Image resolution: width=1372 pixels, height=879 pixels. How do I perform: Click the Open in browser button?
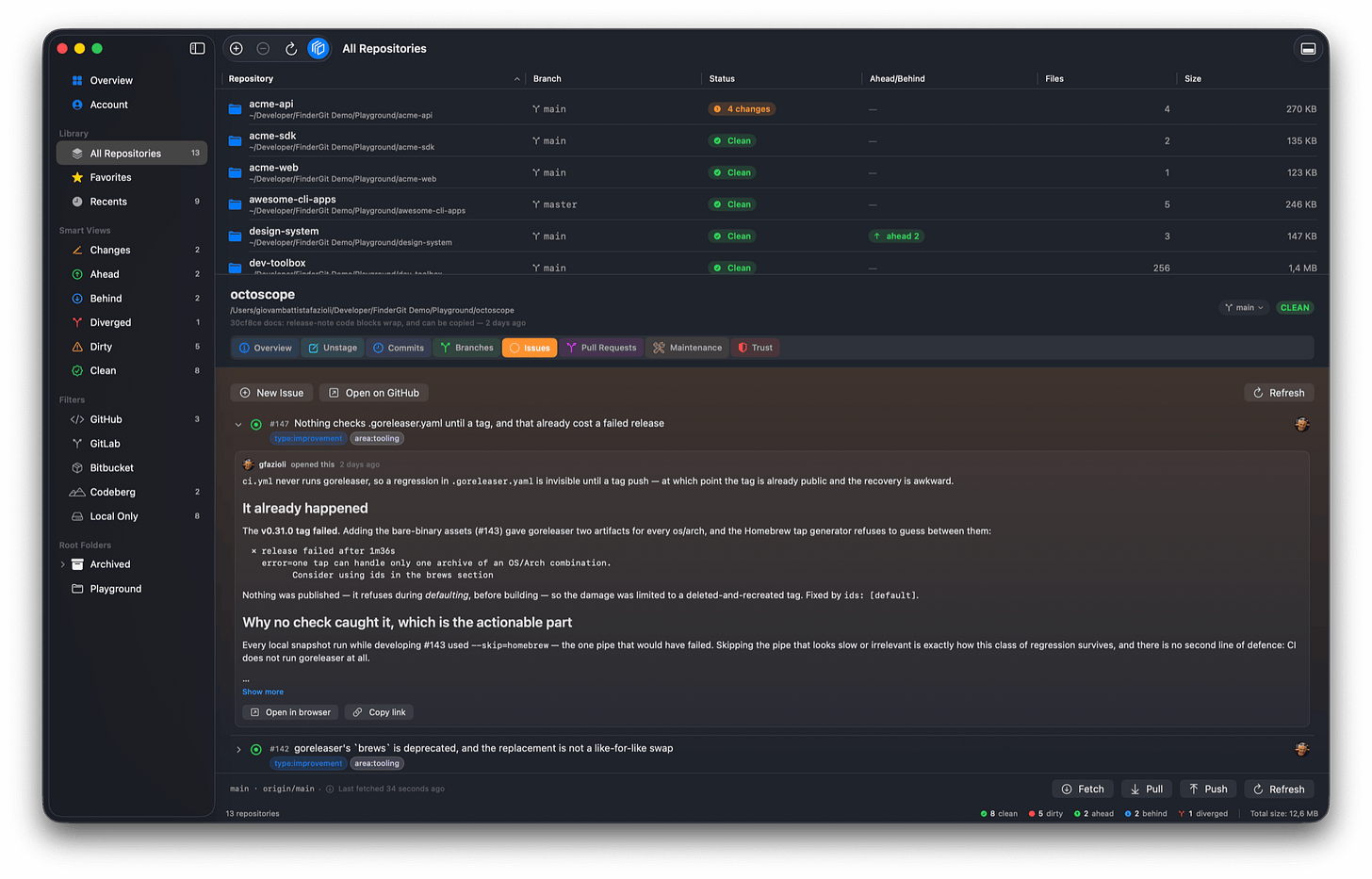pos(290,712)
